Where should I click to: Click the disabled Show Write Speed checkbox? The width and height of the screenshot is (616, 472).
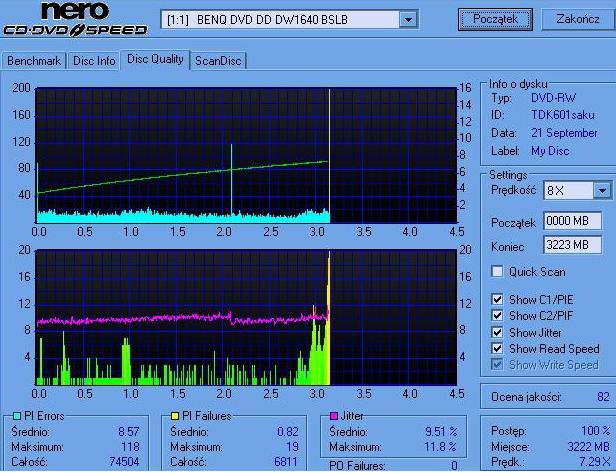[x=497, y=365]
